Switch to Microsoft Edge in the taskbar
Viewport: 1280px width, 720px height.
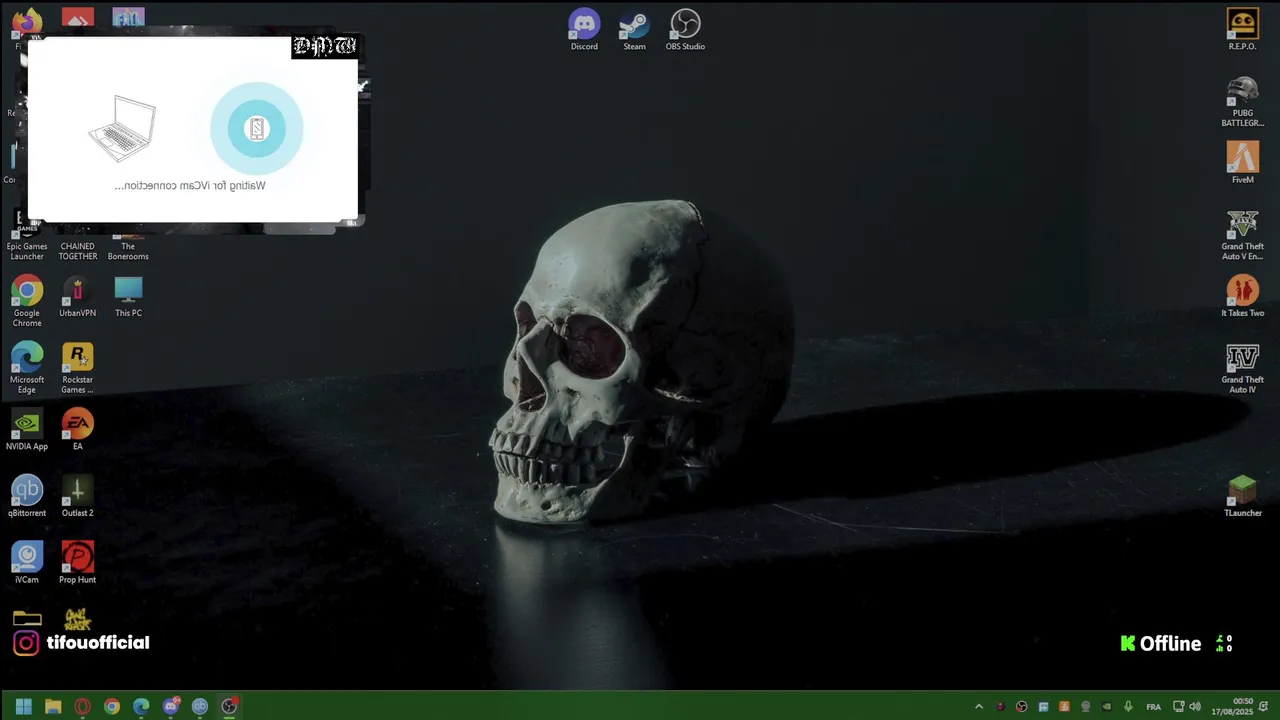[x=141, y=706]
